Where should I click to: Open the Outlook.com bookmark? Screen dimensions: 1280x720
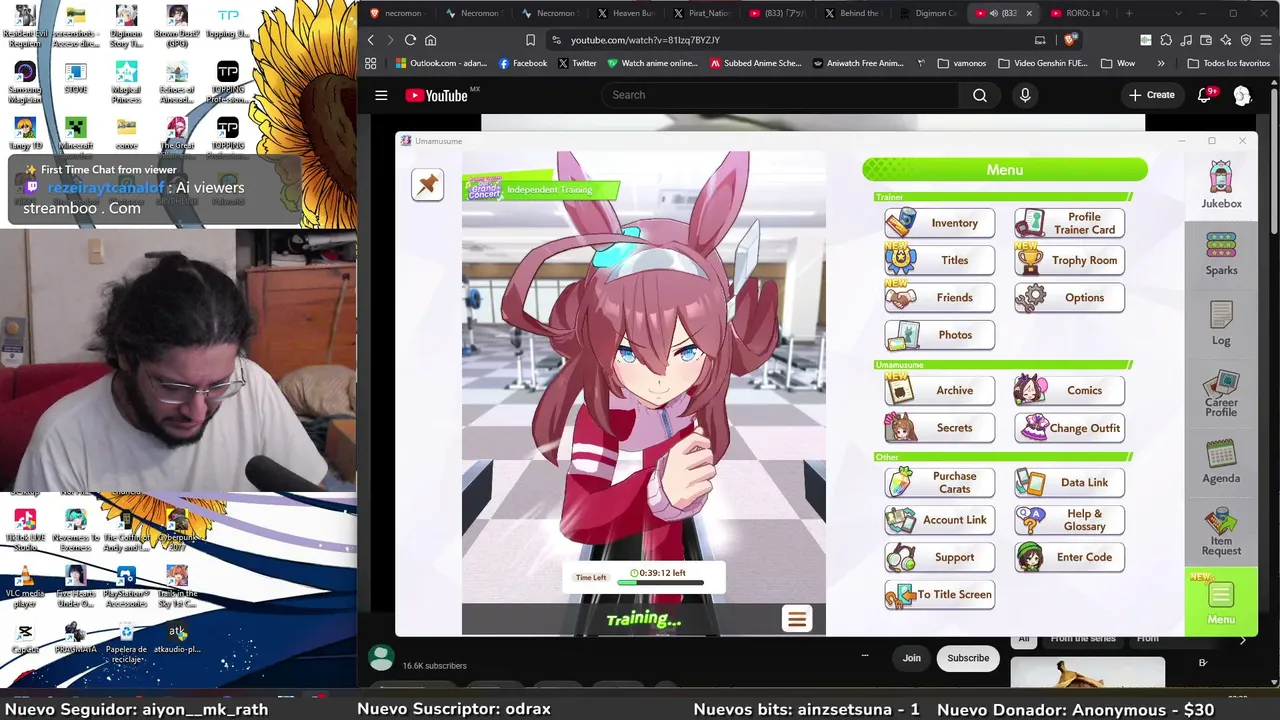tap(441, 63)
